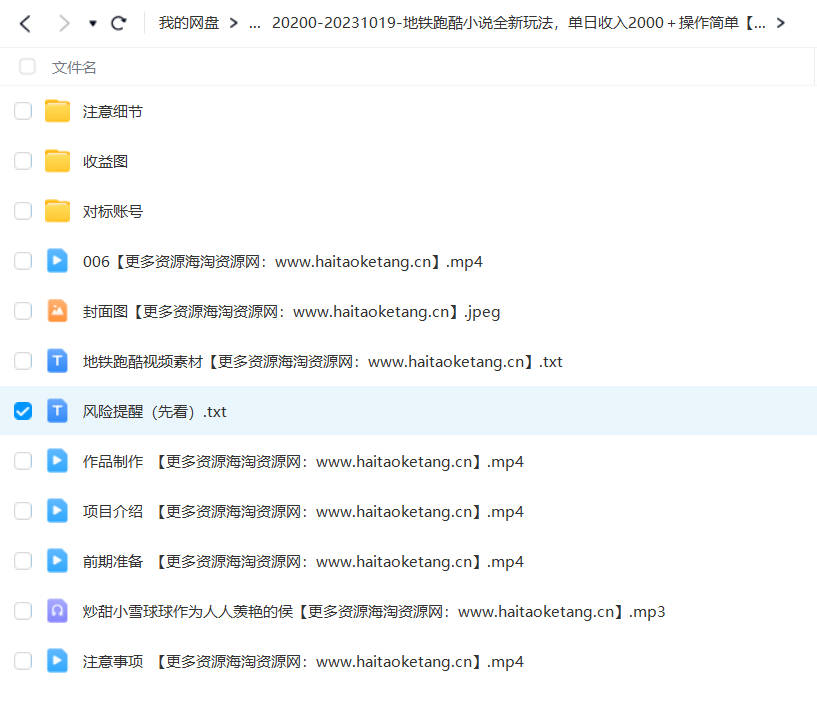Open file name 封面图【更多资源海淘资源网】.jpeg
817x703 pixels.
click(291, 312)
